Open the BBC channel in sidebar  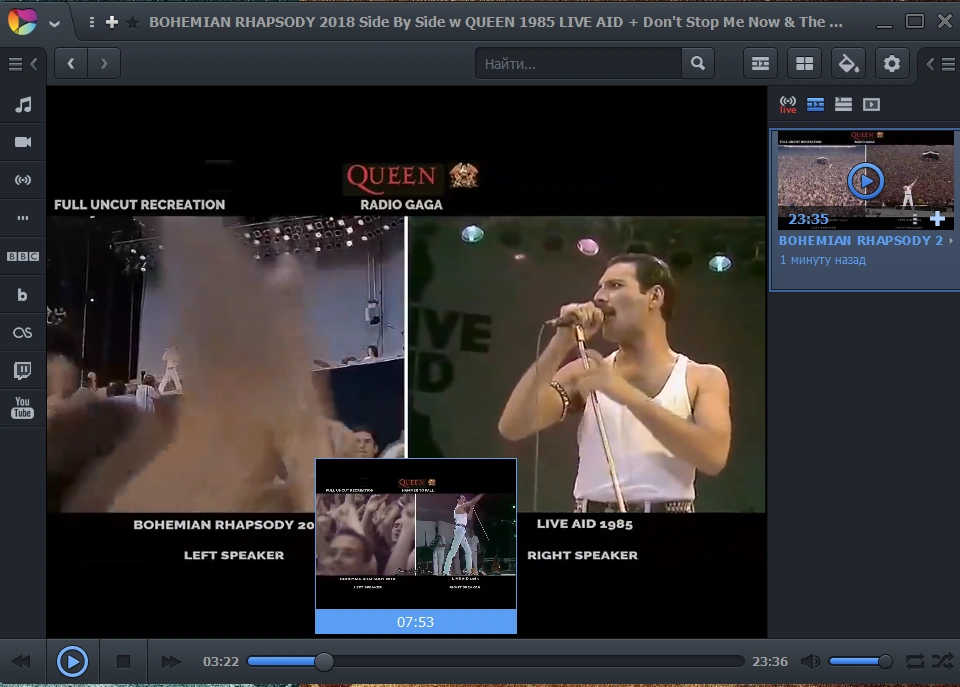(23, 257)
